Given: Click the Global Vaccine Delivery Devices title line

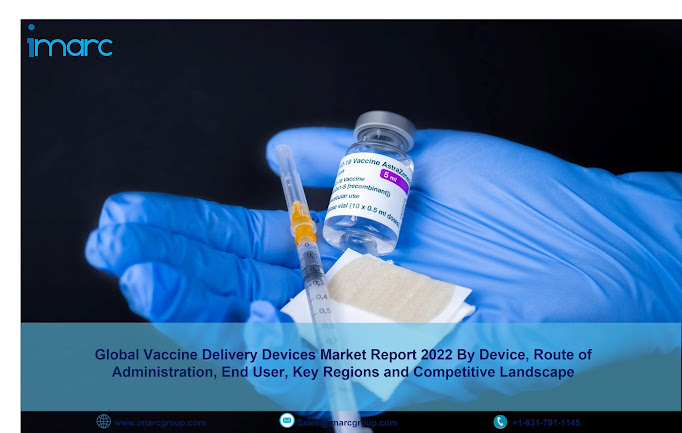Looking at the screenshot, I should pyautogui.click(x=343, y=355).
